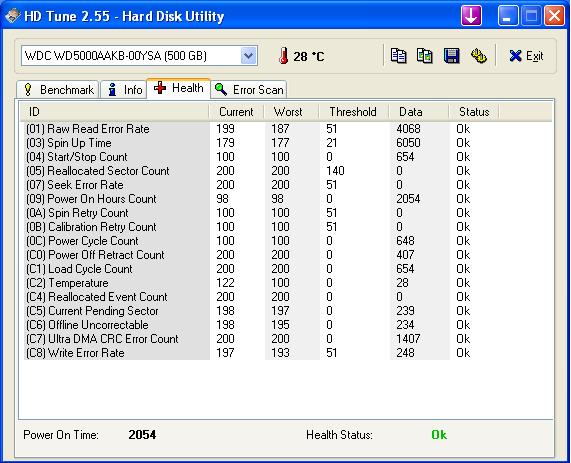Click the Exit button
Image resolution: width=571 pixels, height=463 pixels.
click(525, 56)
